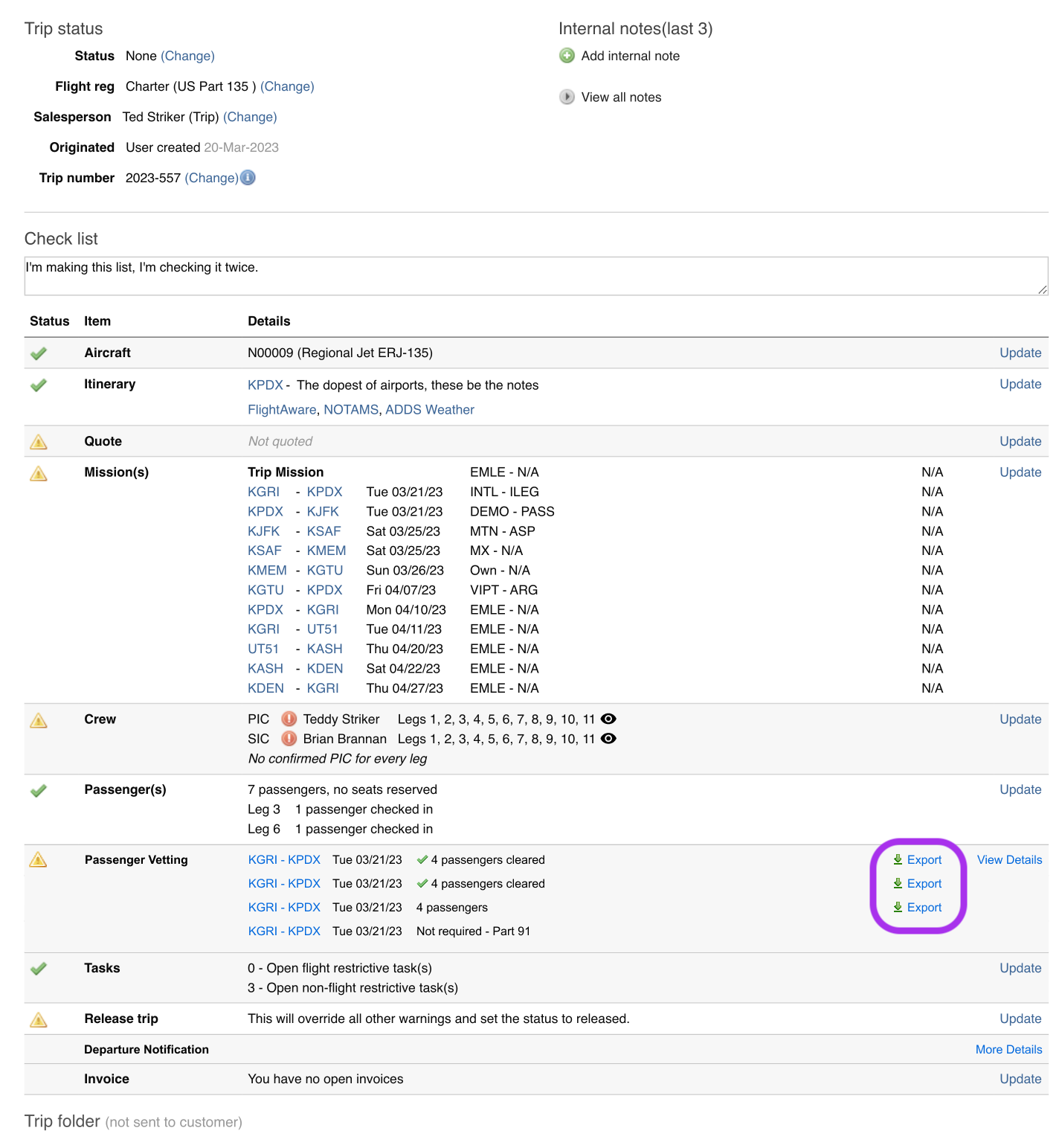Click the green checkmark in Itinerary row
The image size is (1062, 1148).
click(39, 385)
